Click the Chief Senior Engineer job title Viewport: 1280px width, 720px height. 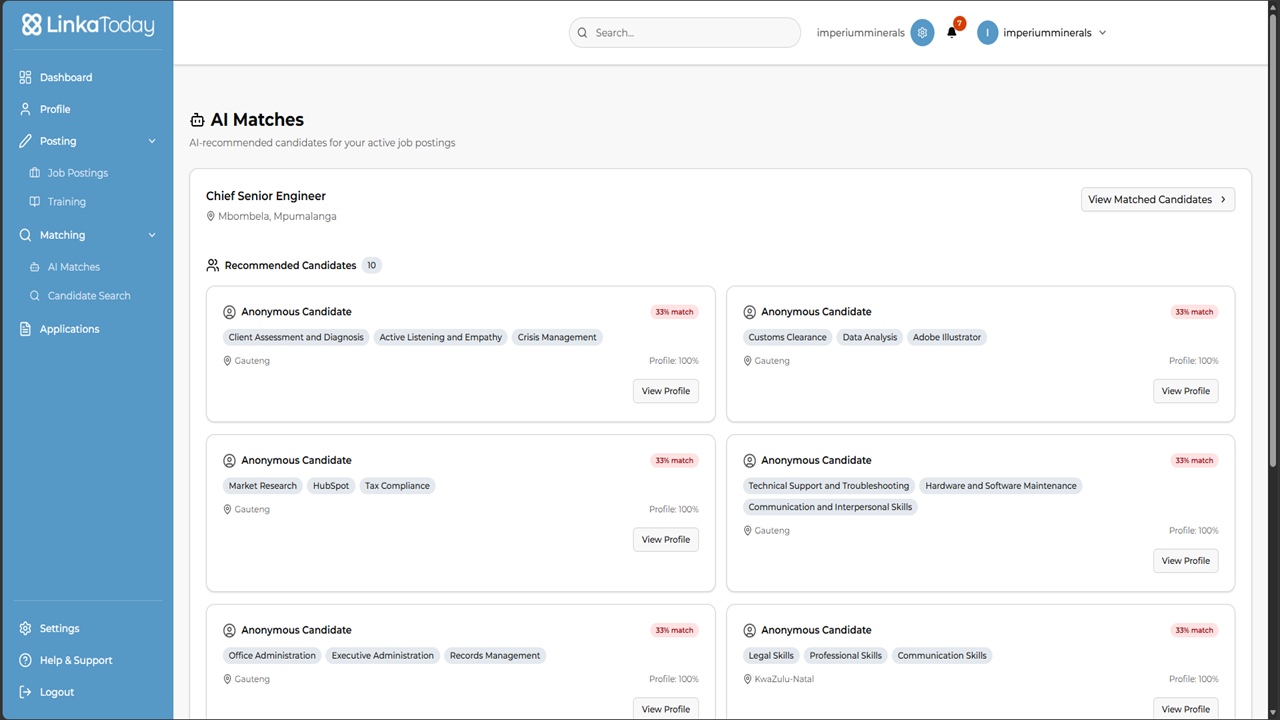266,196
